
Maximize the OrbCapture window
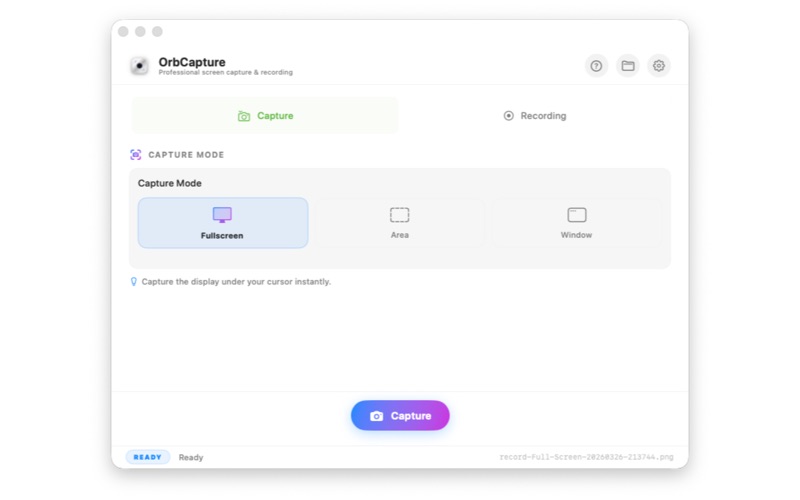[x=158, y=32]
